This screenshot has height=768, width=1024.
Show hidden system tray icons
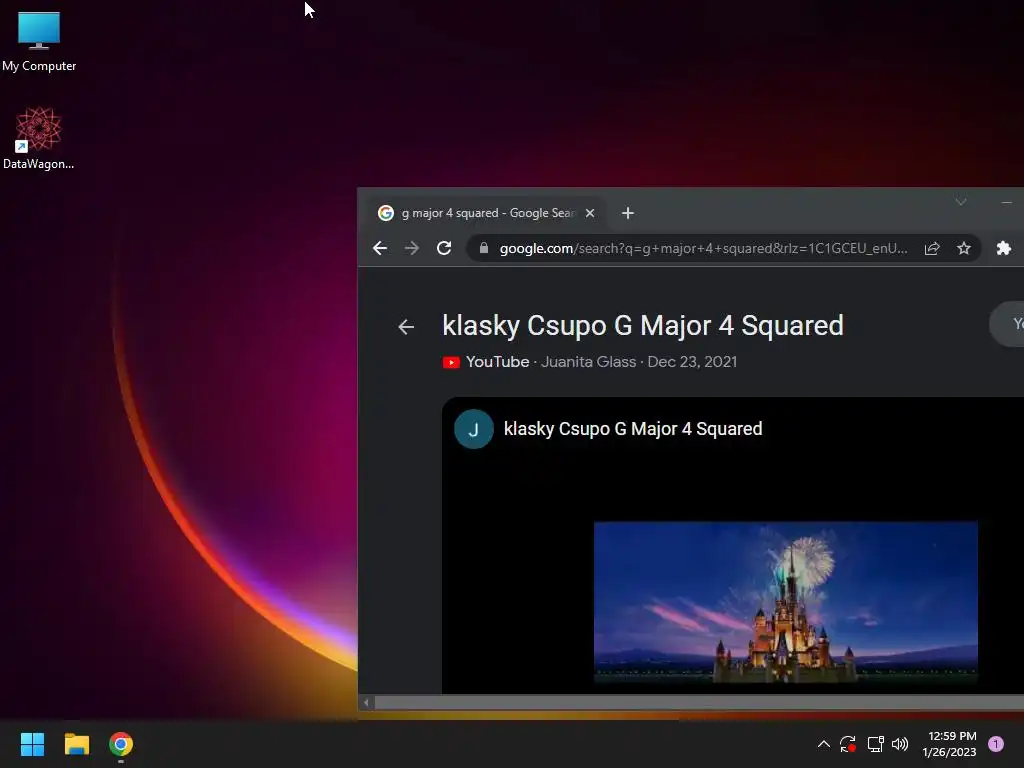coord(824,744)
